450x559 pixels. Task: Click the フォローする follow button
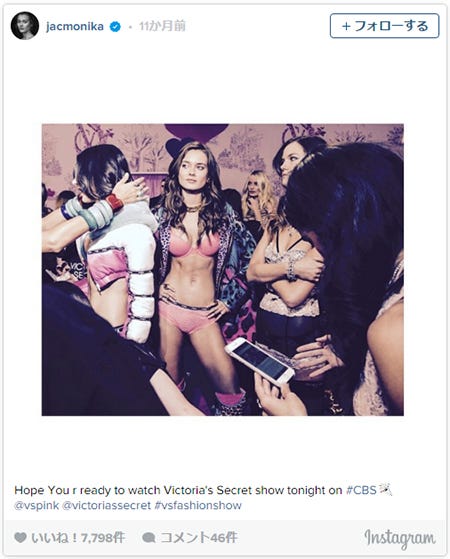(x=384, y=26)
